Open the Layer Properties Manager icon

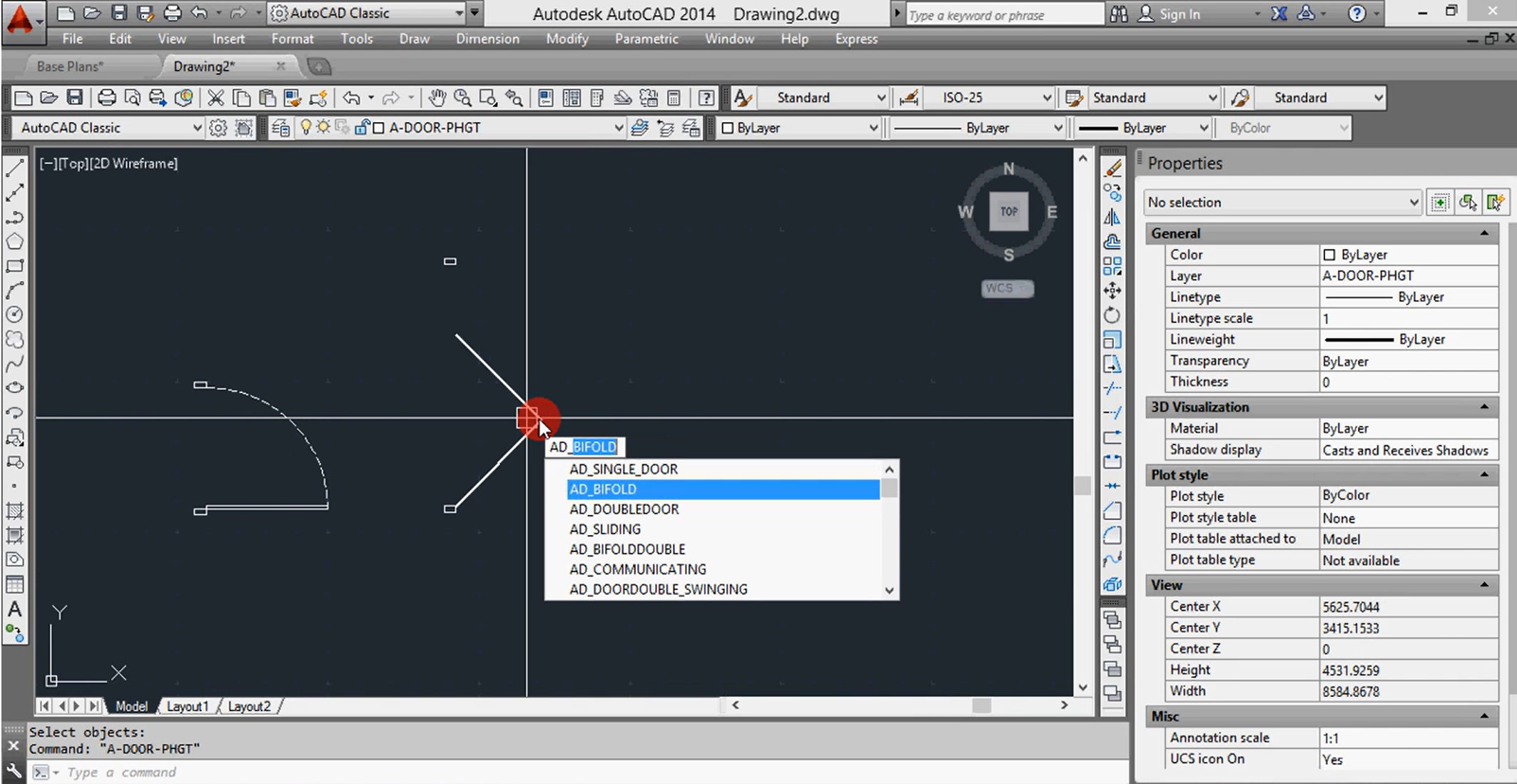coord(281,128)
